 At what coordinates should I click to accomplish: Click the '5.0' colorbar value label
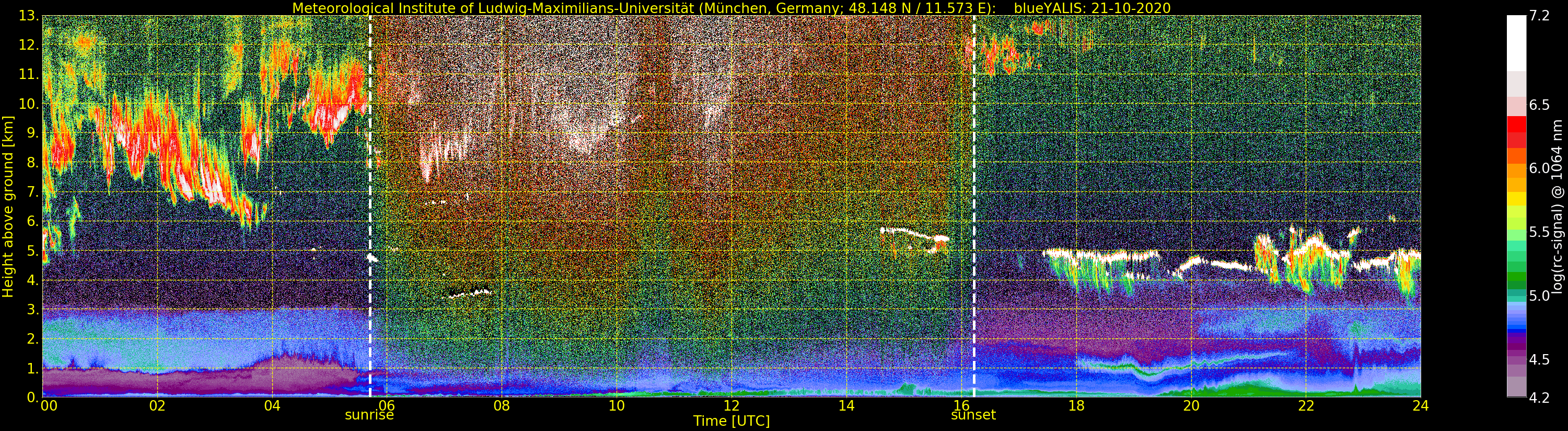click(1539, 296)
